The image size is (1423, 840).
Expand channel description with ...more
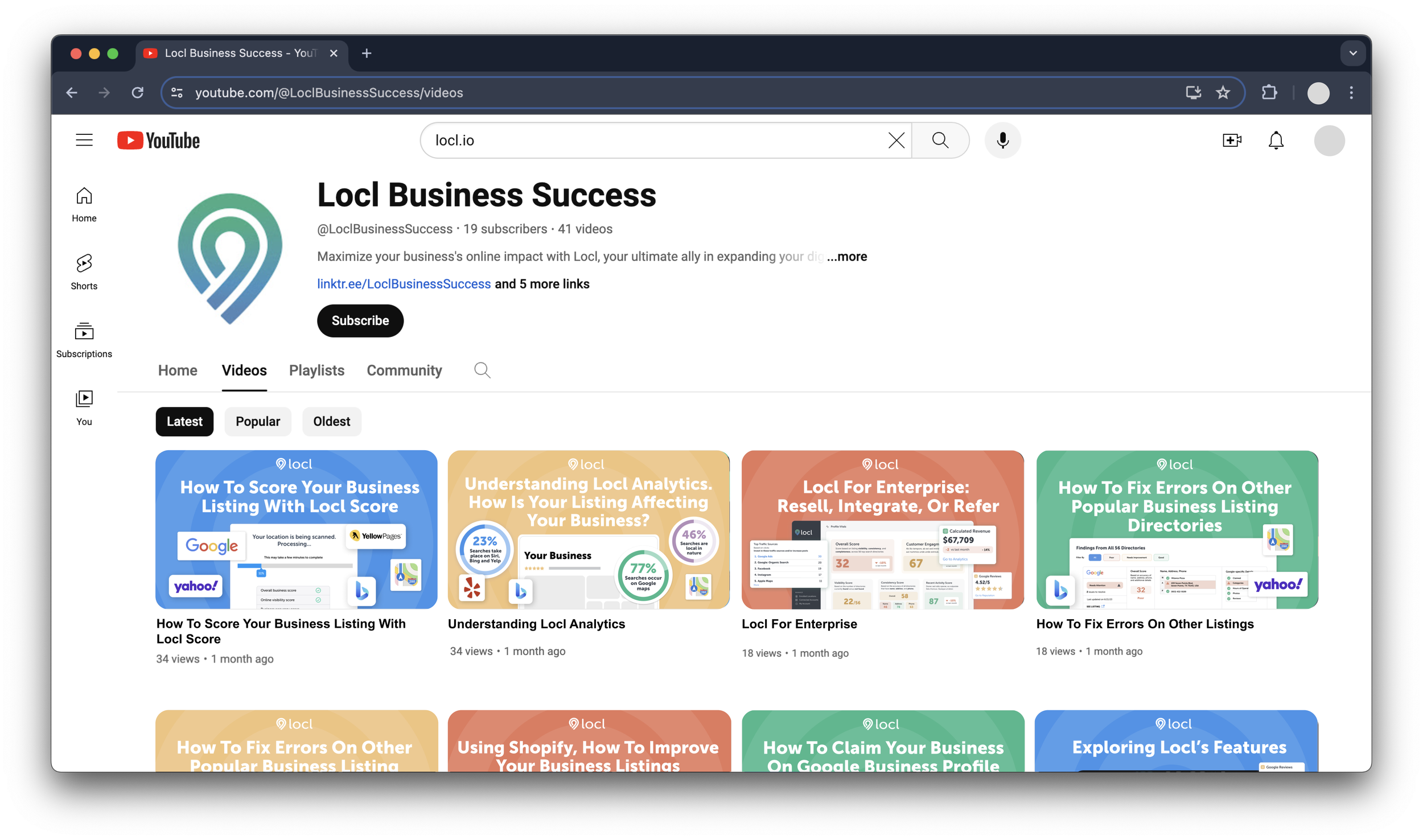click(x=847, y=256)
